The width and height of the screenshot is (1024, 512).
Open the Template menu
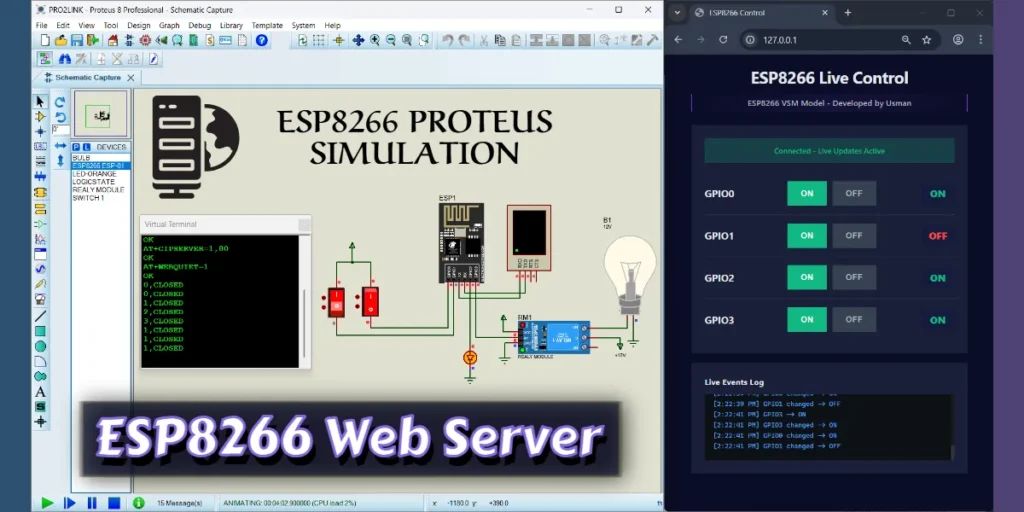[x=267, y=25]
